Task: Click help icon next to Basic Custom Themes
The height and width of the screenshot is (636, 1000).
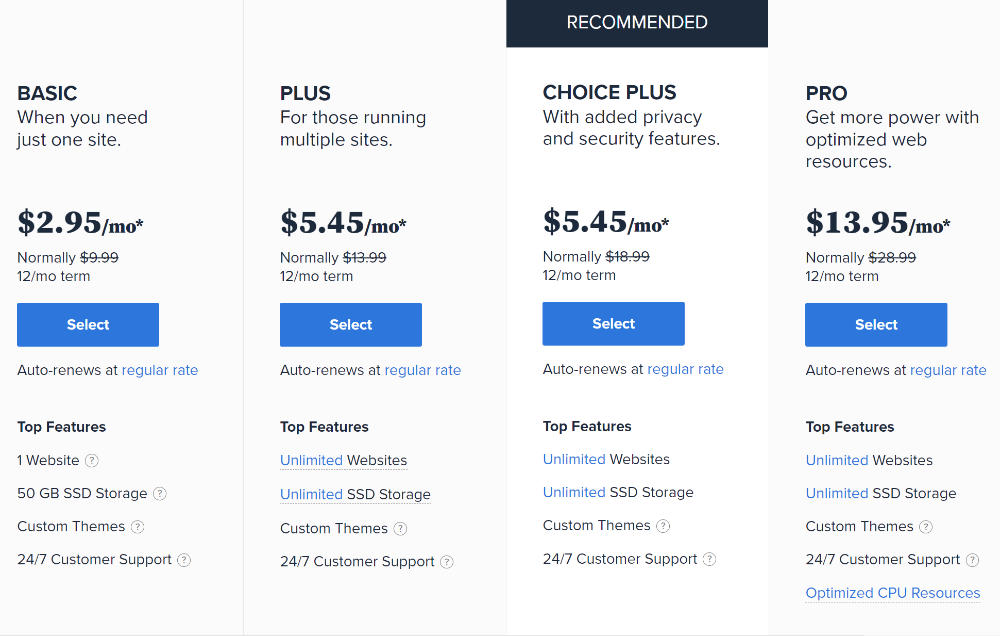Action: pos(138,527)
